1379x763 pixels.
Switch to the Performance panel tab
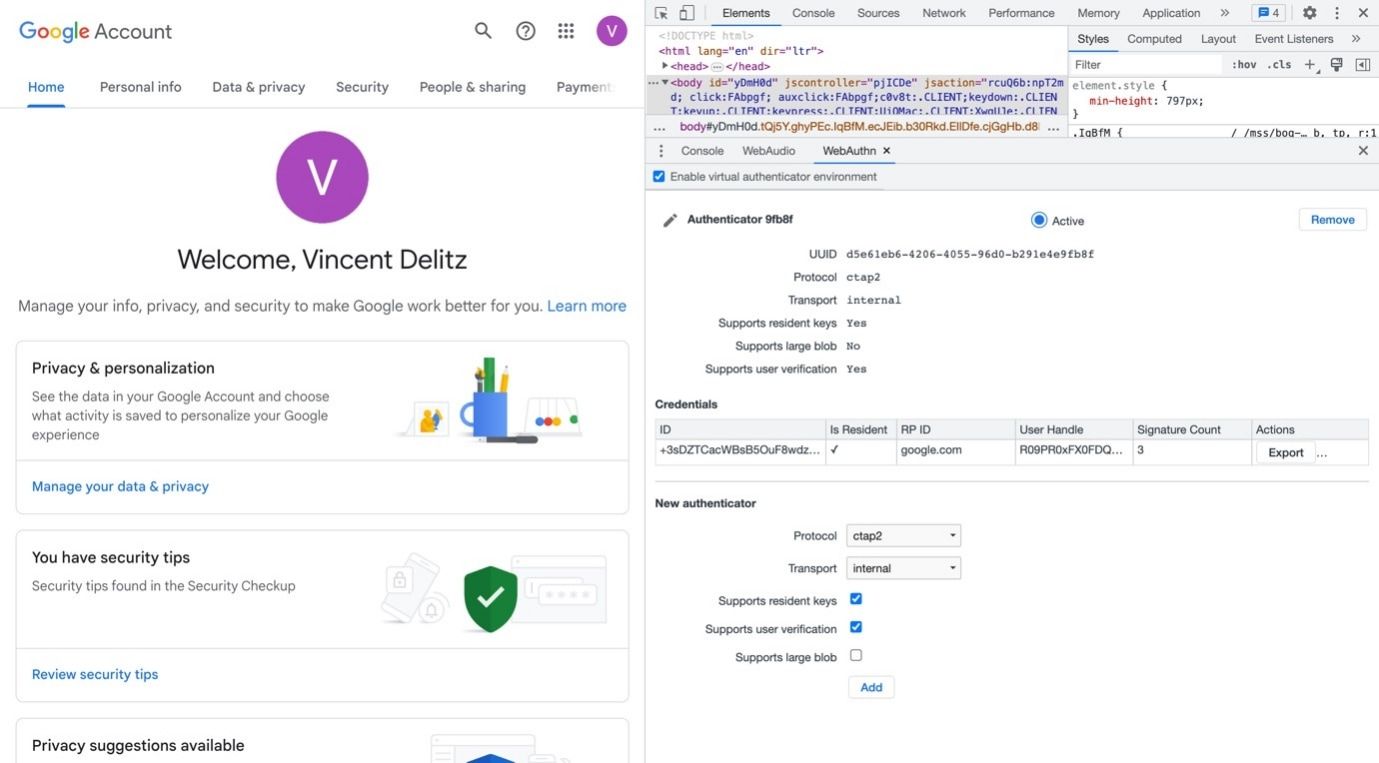coord(1021,13)
